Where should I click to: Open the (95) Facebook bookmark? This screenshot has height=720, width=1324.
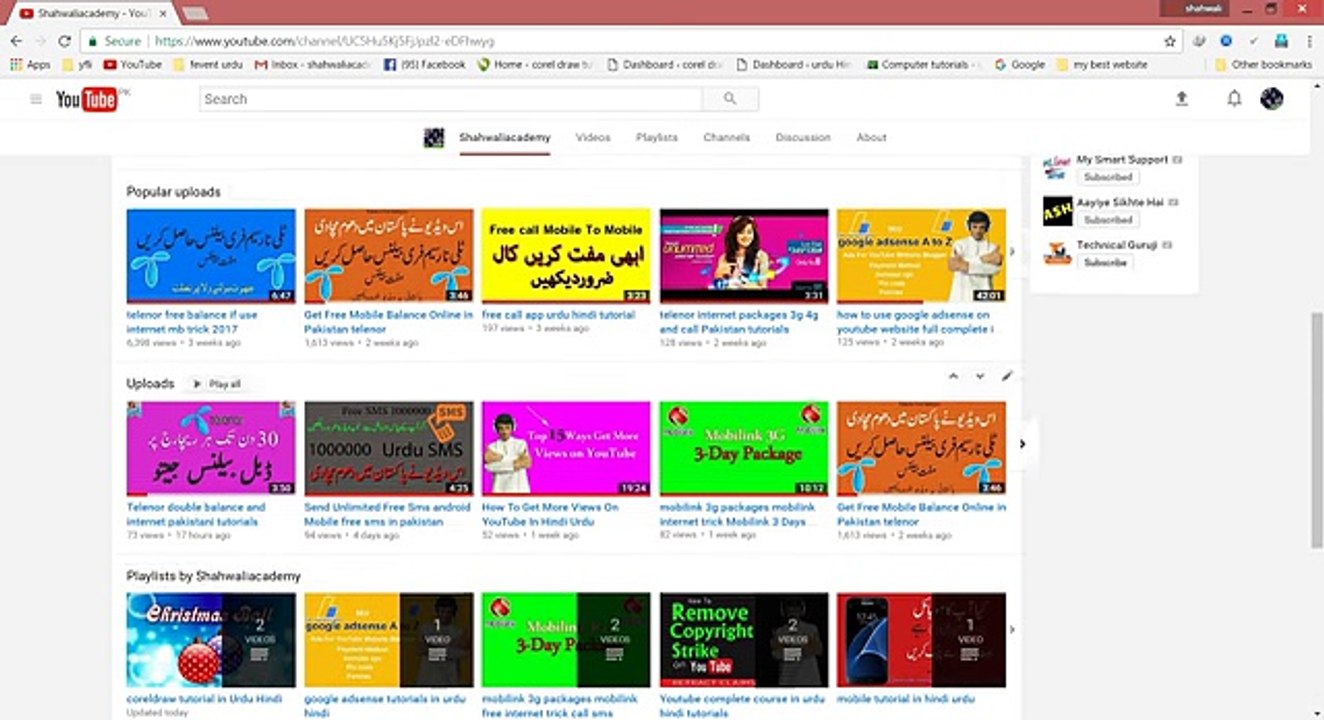(426, 64)
